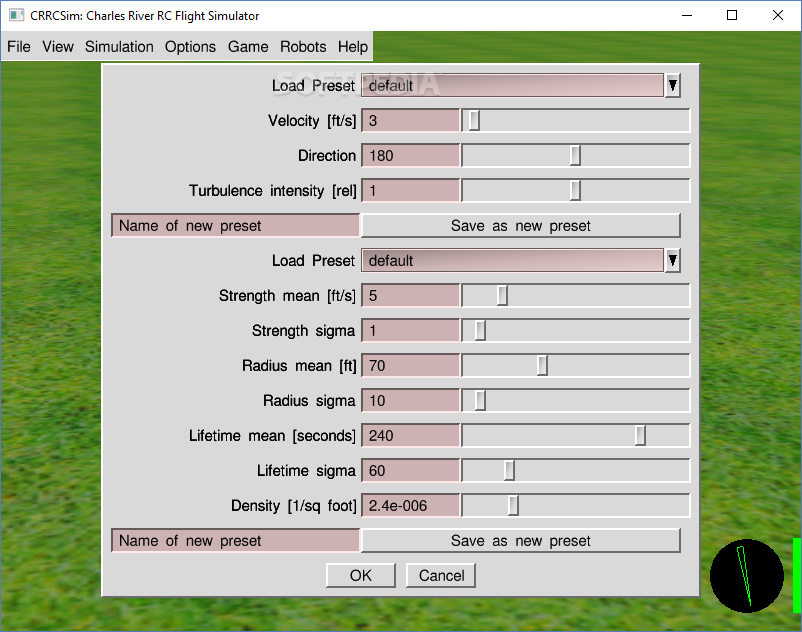This screenshot has width=802, height=632.
Task: Click the wind preset 'default' combo field
Action: tap(513, 85)
